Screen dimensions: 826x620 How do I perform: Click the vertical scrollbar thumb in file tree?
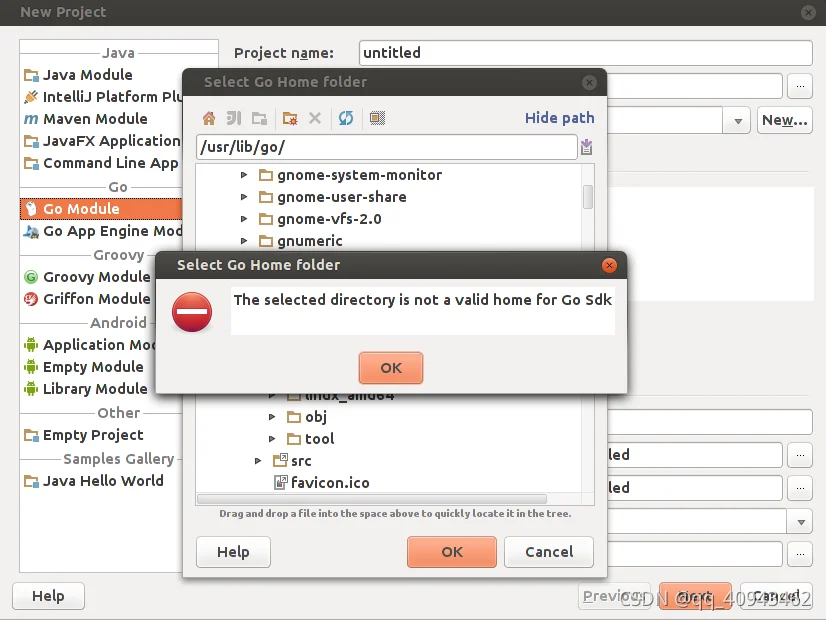pyautogui.click(x=588, y=196)
